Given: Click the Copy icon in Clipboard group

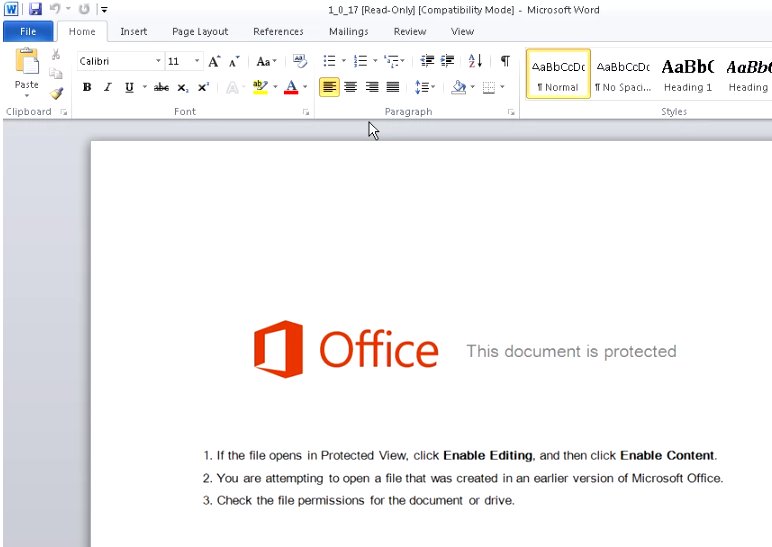Looking at the screenshot, I should click(x=56, y=74).
